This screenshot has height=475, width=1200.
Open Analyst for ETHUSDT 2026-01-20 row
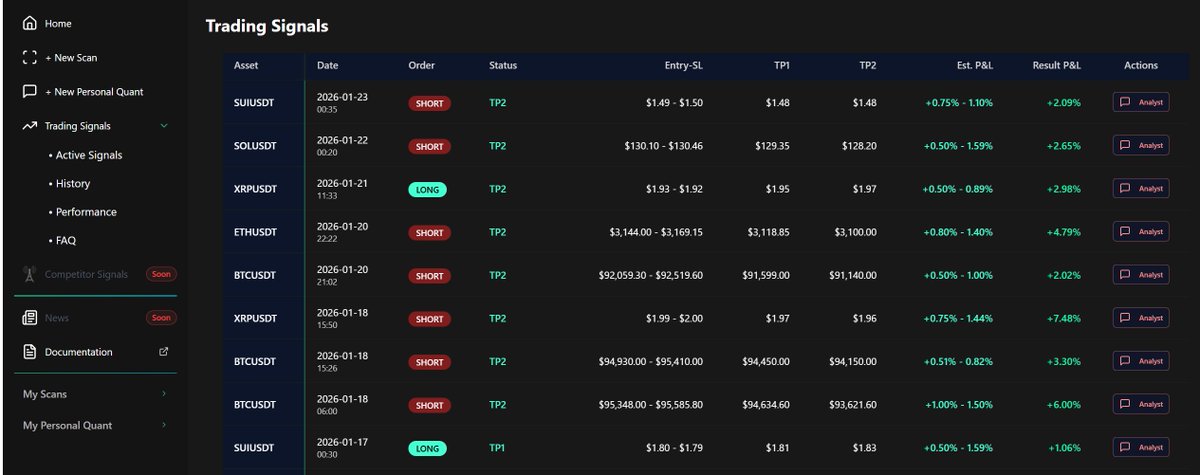point(1141,231)
